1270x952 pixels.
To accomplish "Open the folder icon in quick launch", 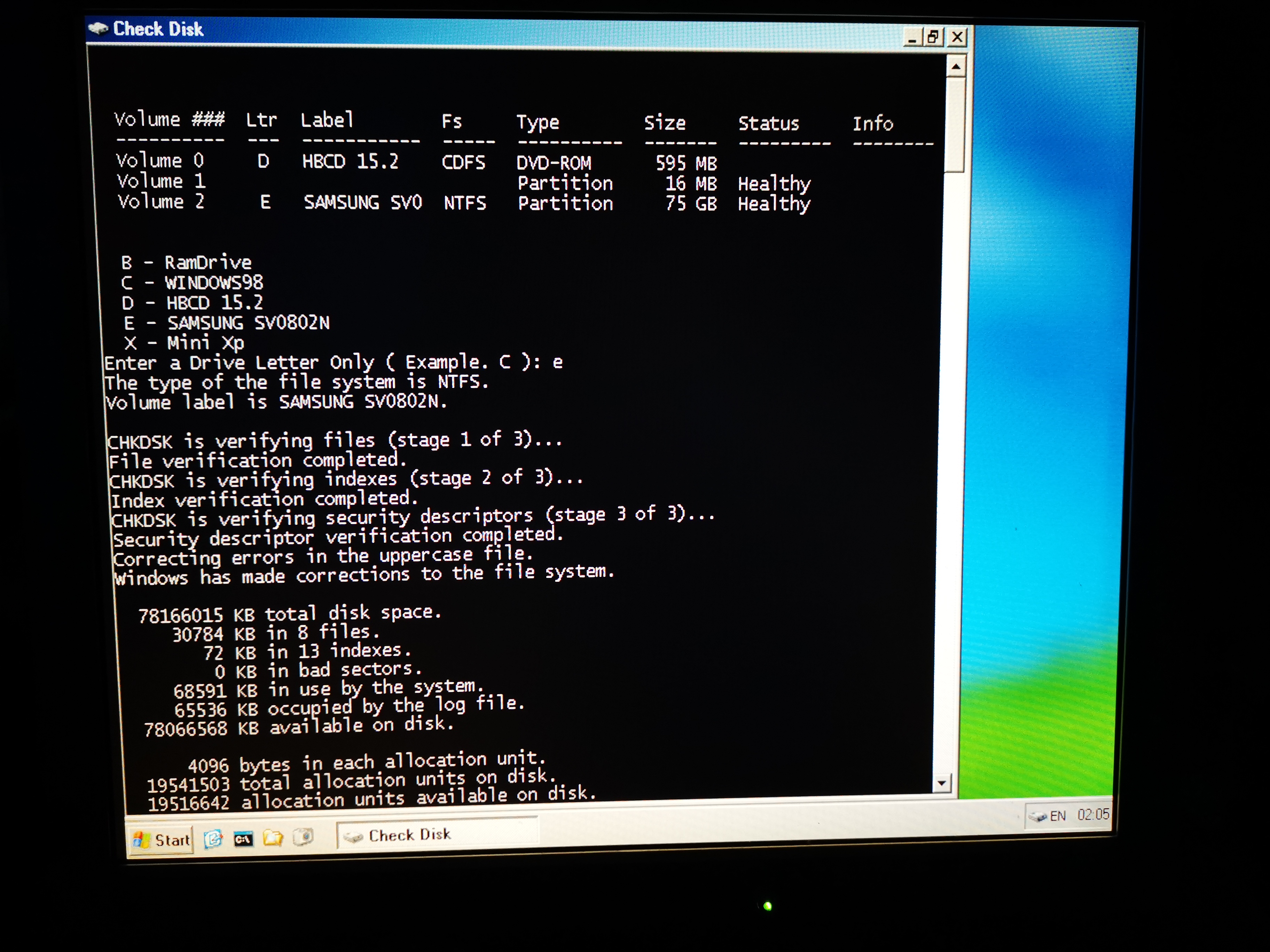I will (x=273, y=838).
